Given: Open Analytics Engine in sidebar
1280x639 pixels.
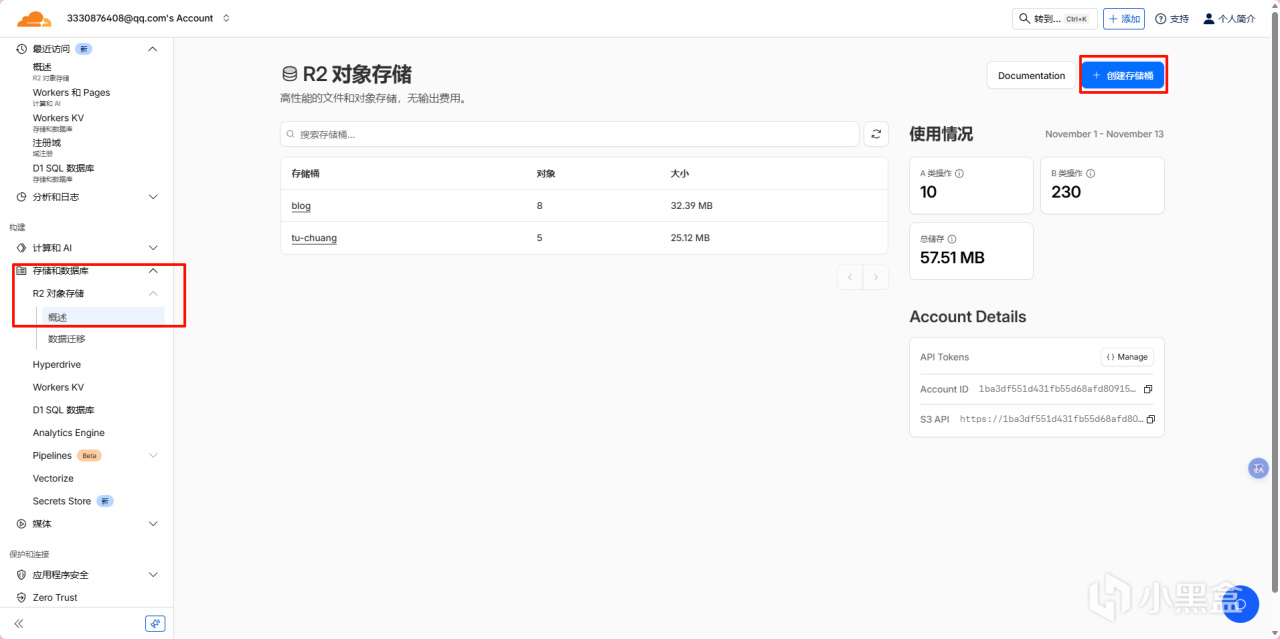Looking at the screenshot, I should coord(69,433).
